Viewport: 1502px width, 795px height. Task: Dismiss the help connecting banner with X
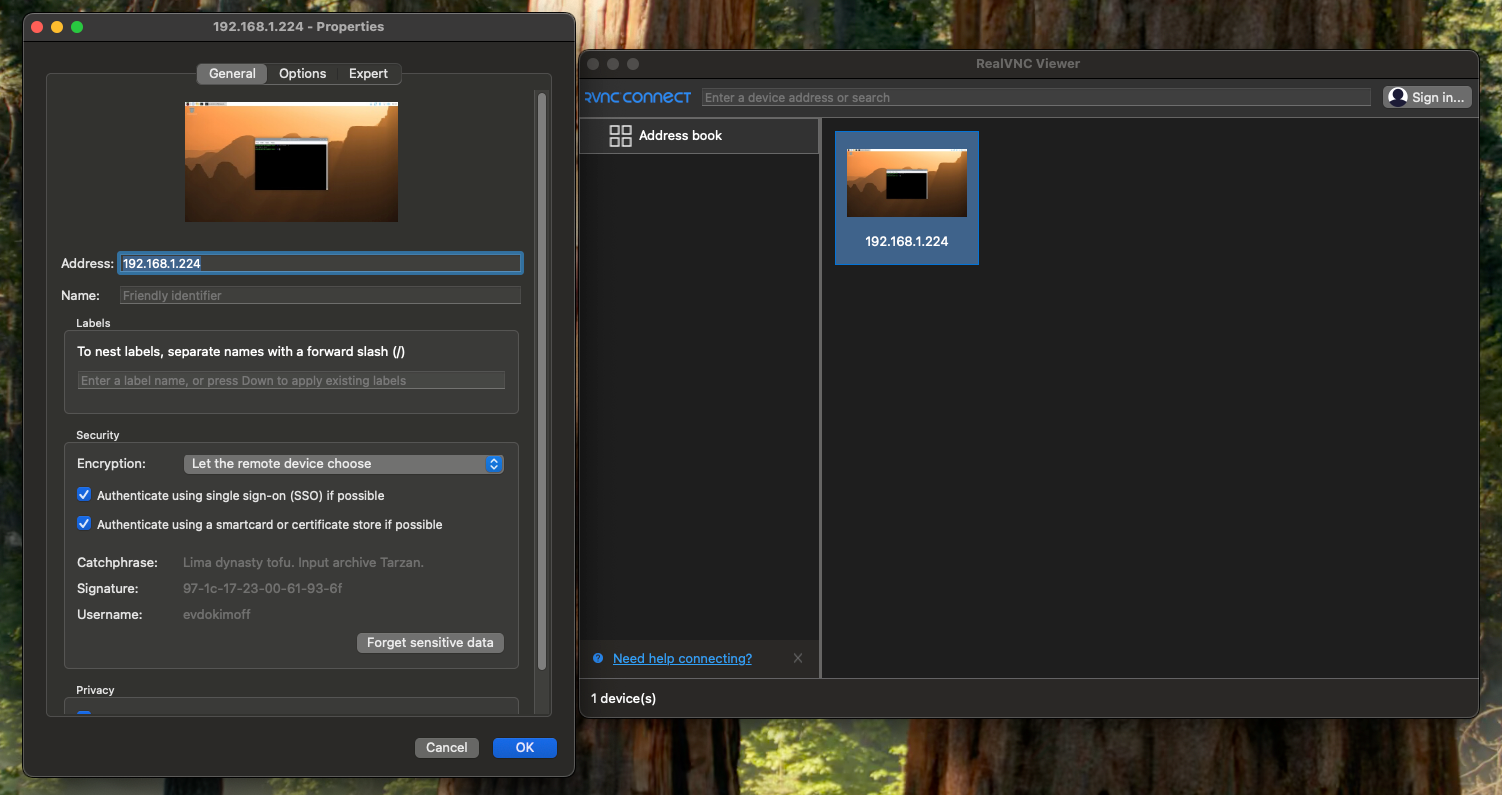coord(797,658)
